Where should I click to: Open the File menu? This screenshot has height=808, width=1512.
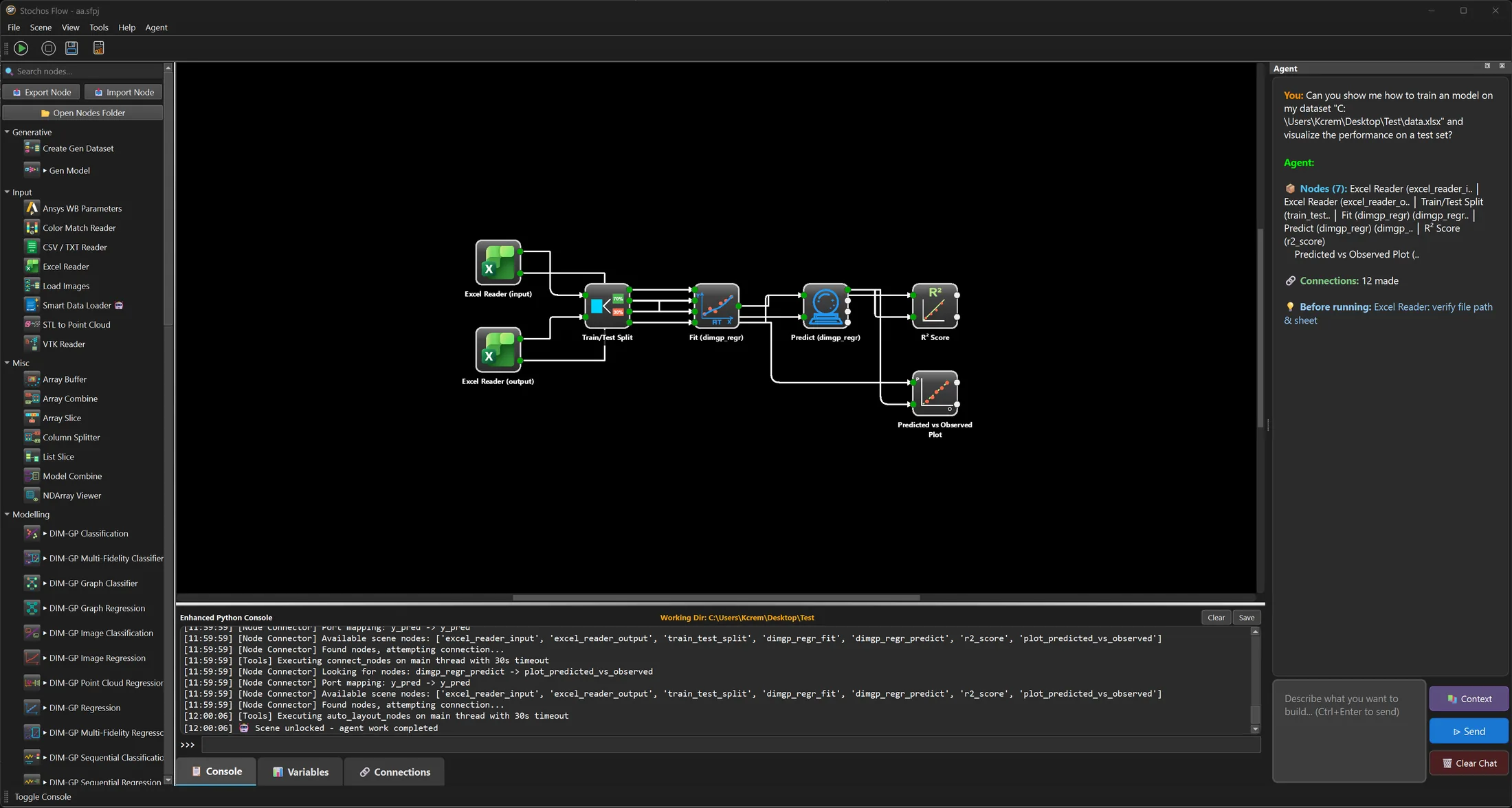click(x=14, y=27)
